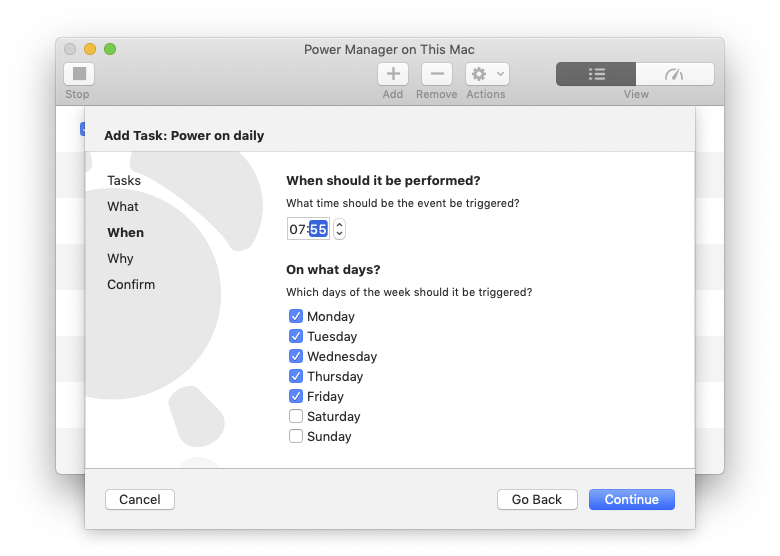Disable the Tuesday checkbox
780x556 pixels.
point(296,336)
